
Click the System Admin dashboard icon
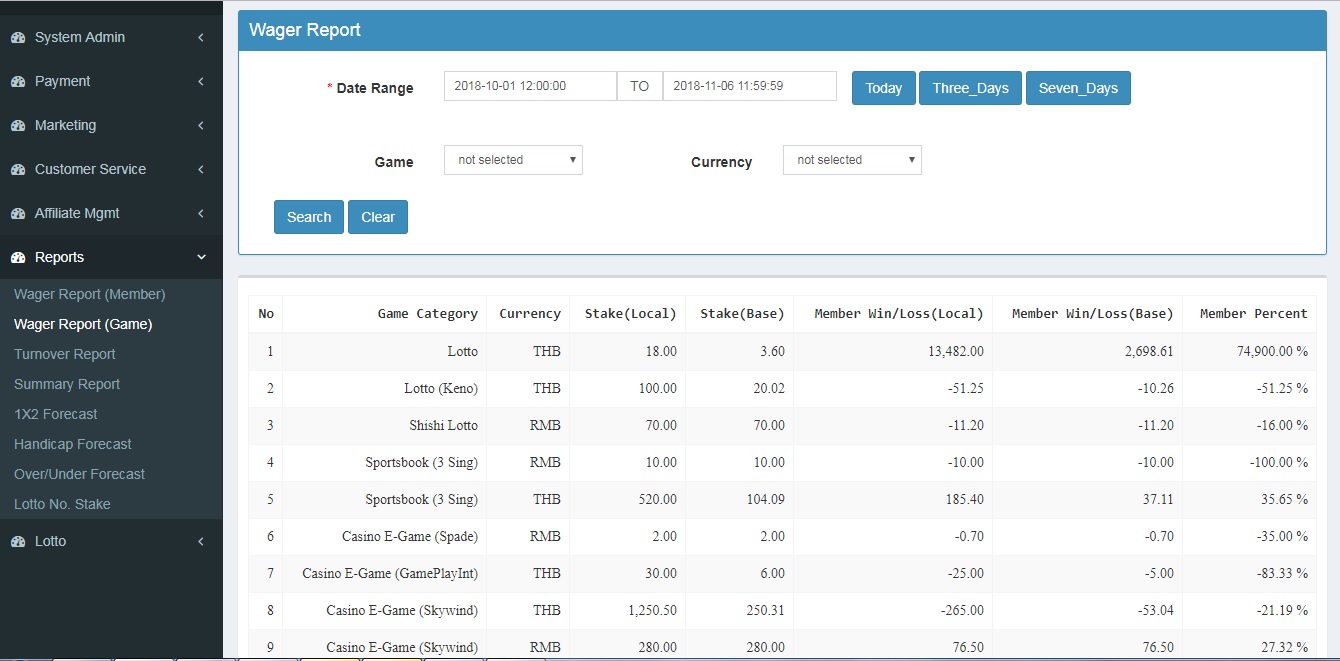tap(18, 37)
